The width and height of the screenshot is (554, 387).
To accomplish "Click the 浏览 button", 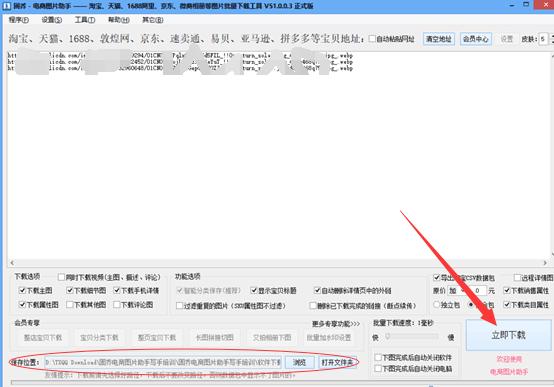I will (299, 362).
